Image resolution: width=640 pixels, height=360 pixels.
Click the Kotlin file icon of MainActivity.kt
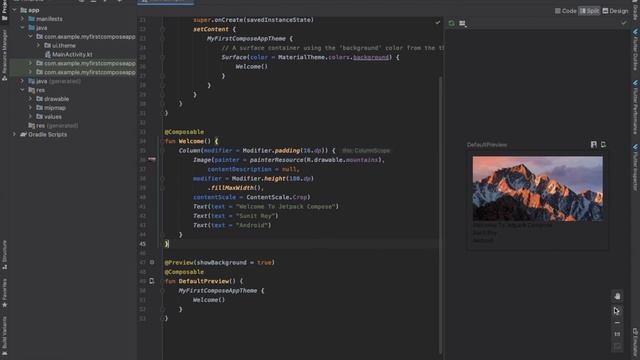[48, 54]
